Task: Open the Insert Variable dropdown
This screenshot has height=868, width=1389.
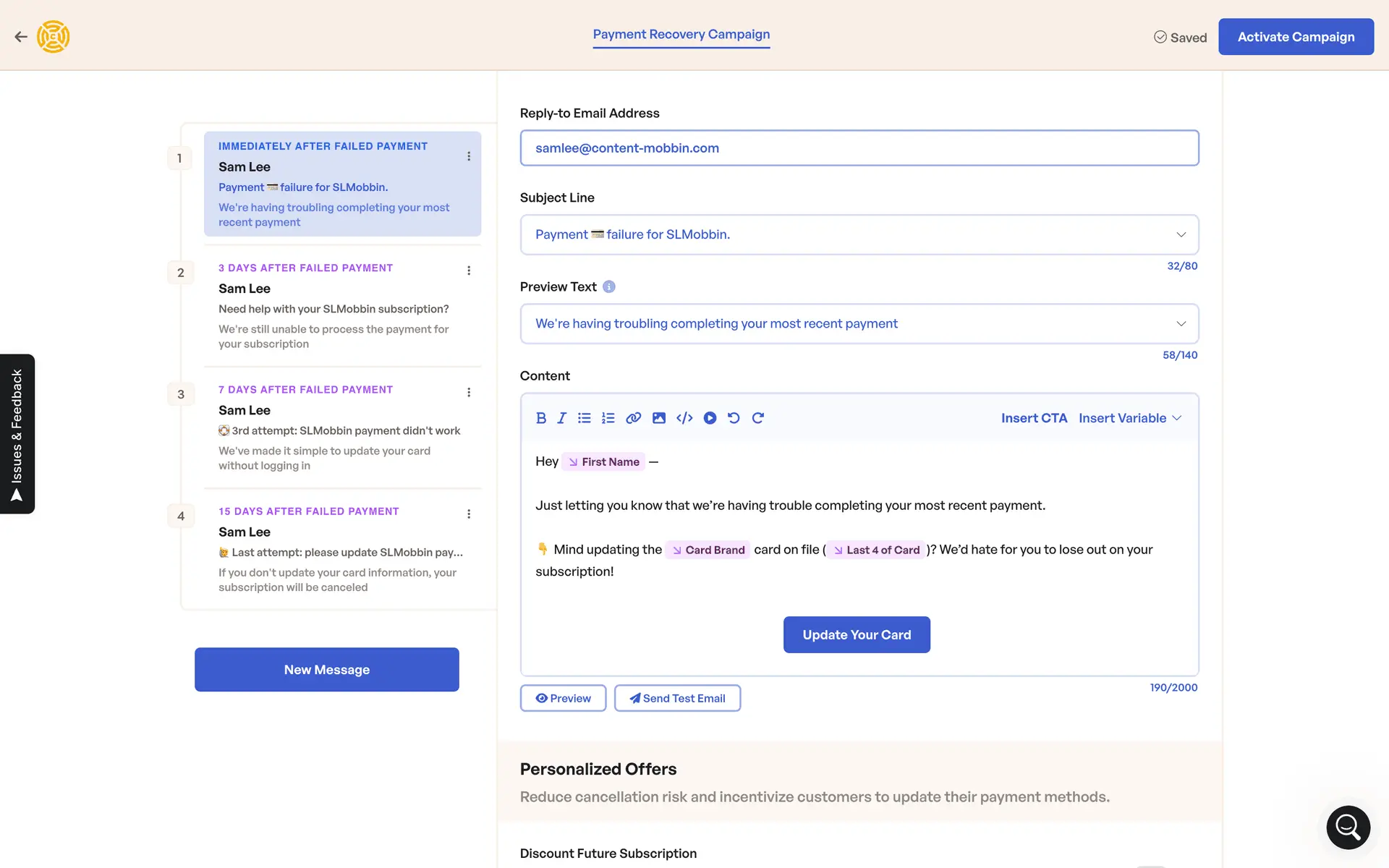Action: tap(1129, 418)
